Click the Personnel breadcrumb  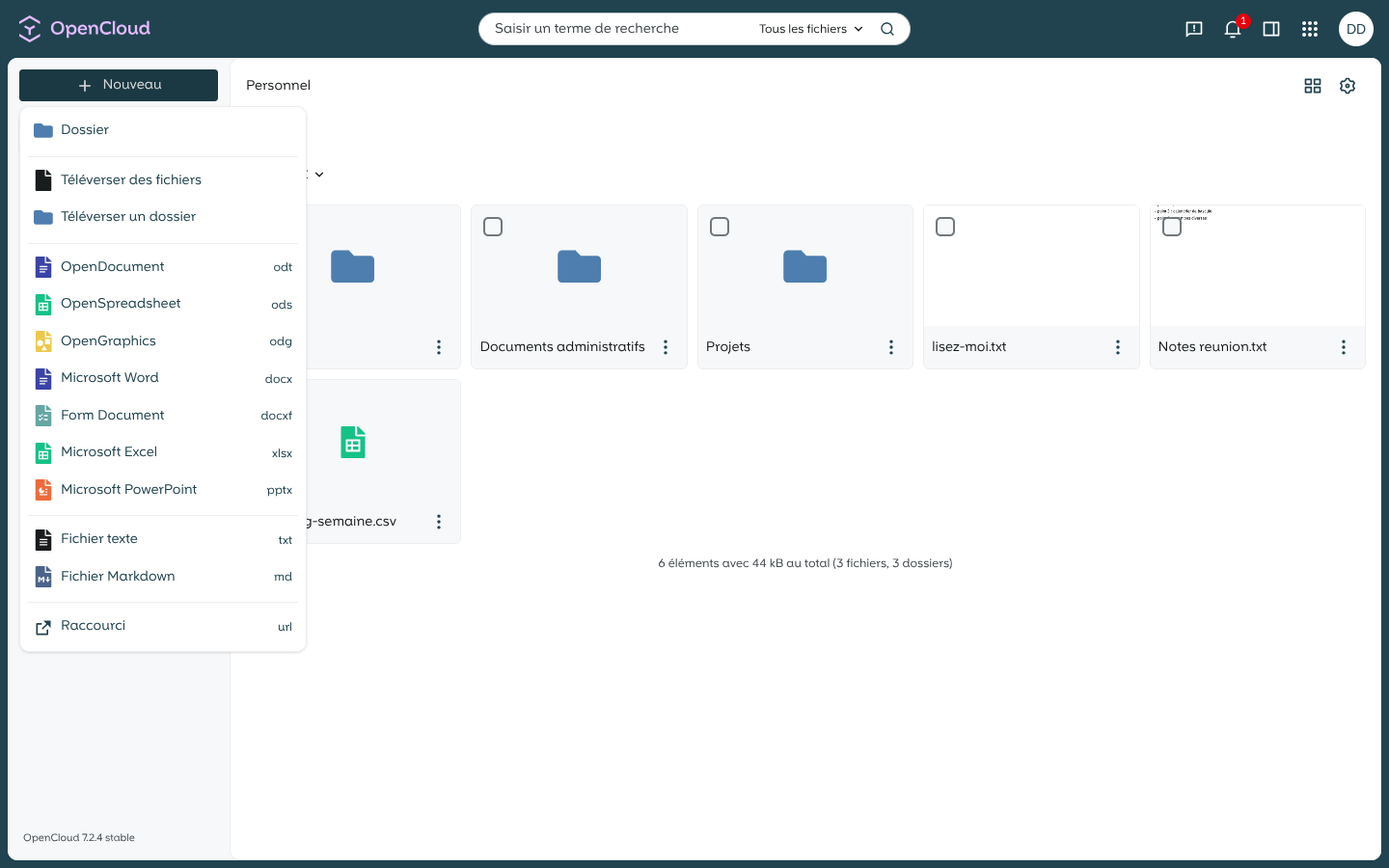pyautogui.click(x=278, y=85)
